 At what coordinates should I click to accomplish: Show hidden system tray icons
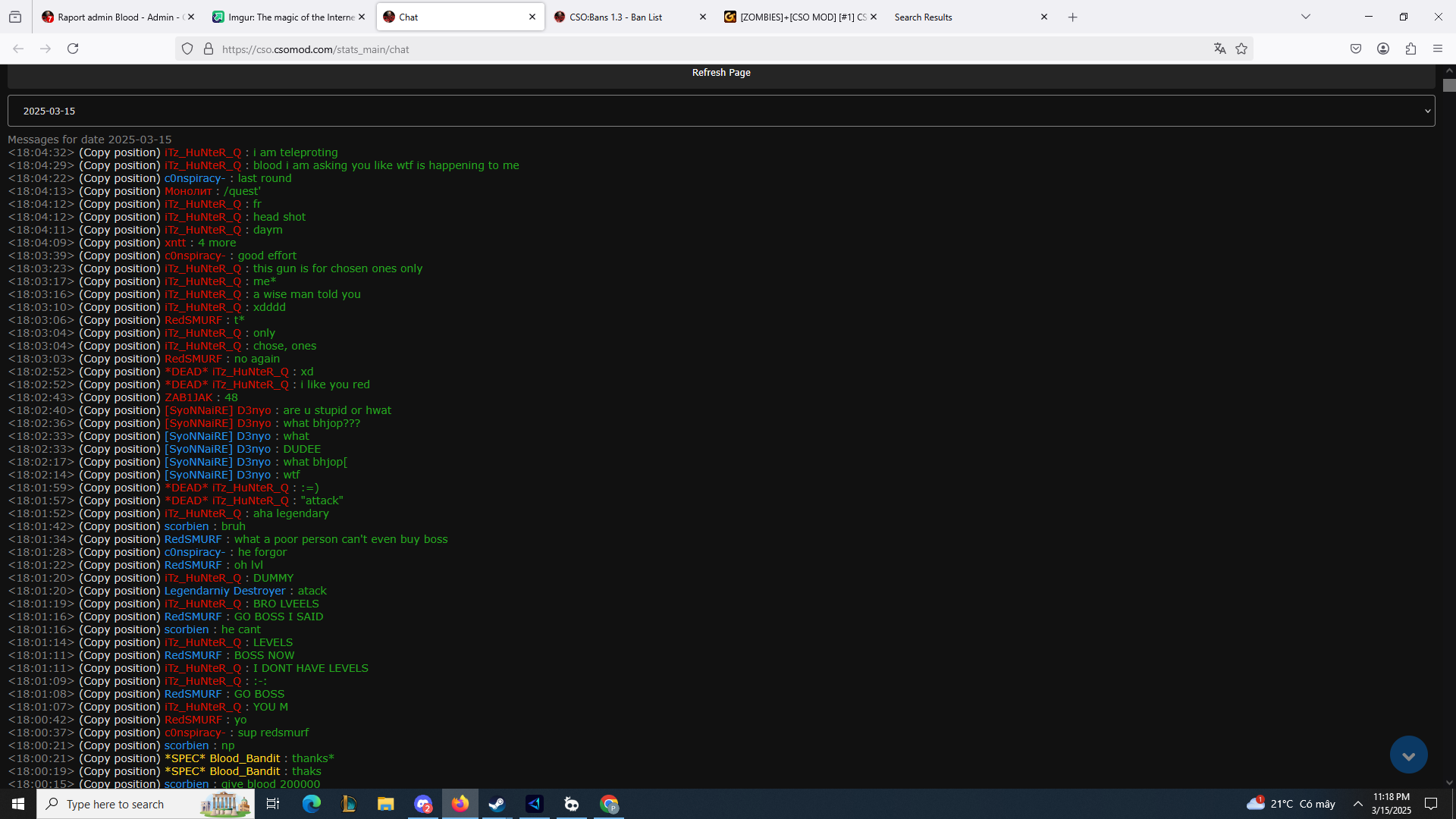point(1358,804)
